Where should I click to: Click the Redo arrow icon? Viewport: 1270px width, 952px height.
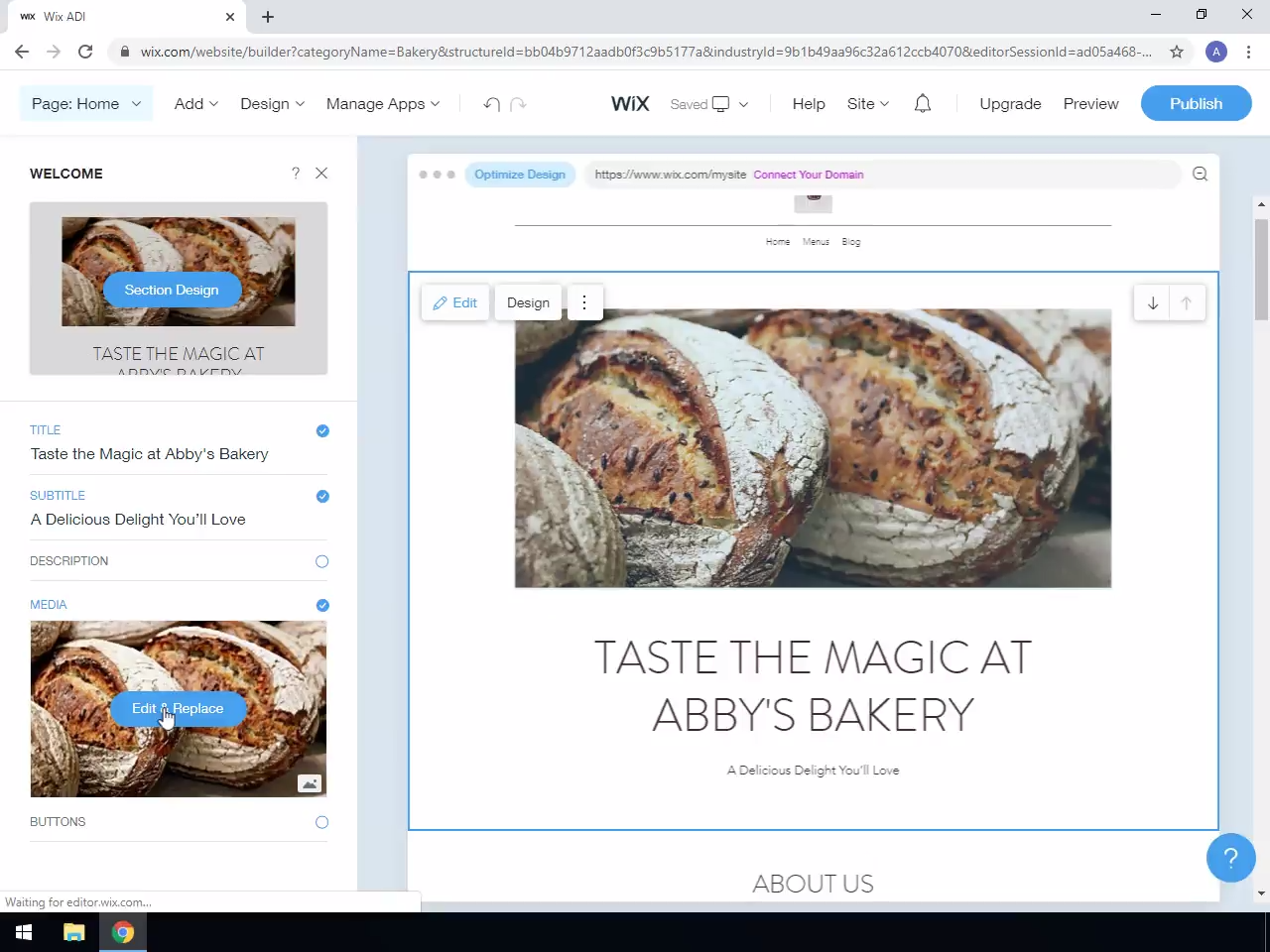point(518,104)
